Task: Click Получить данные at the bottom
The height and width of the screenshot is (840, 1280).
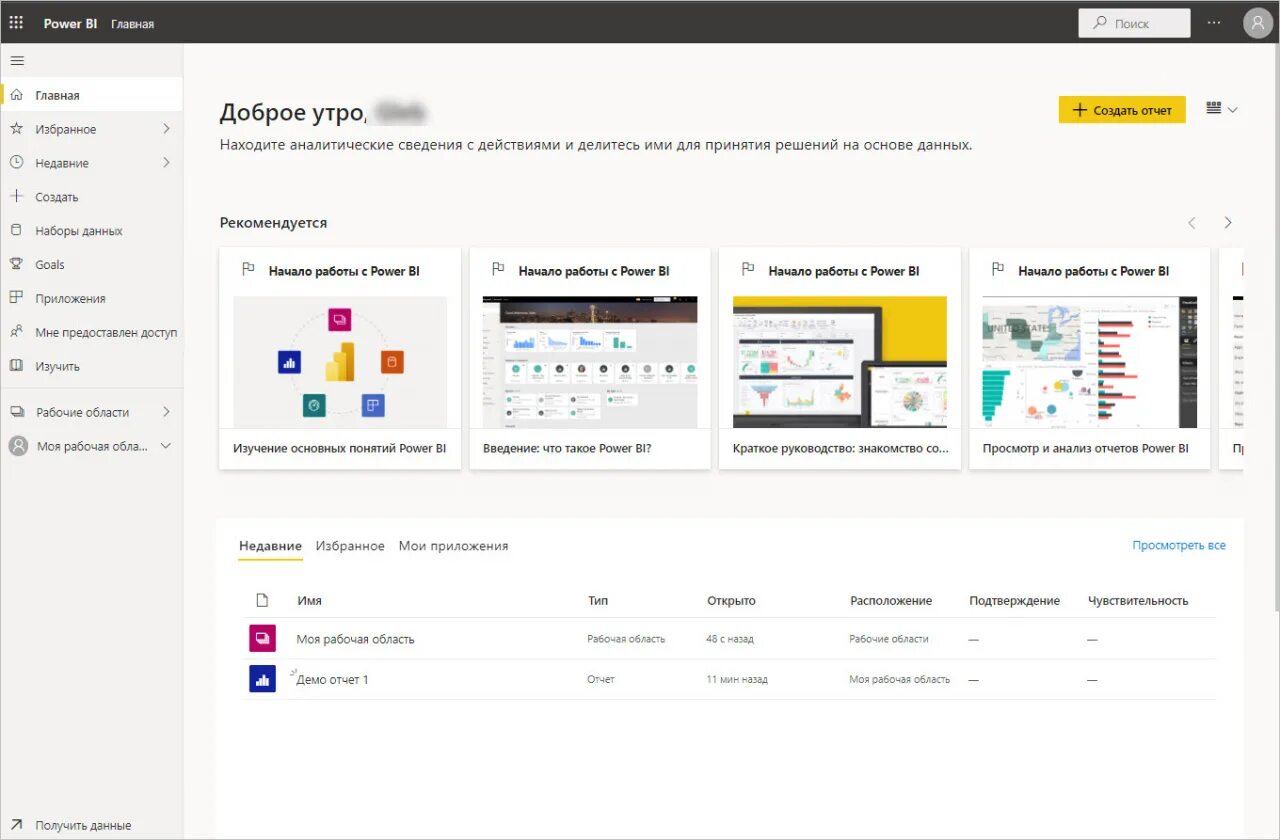Action: click(83, 825)
